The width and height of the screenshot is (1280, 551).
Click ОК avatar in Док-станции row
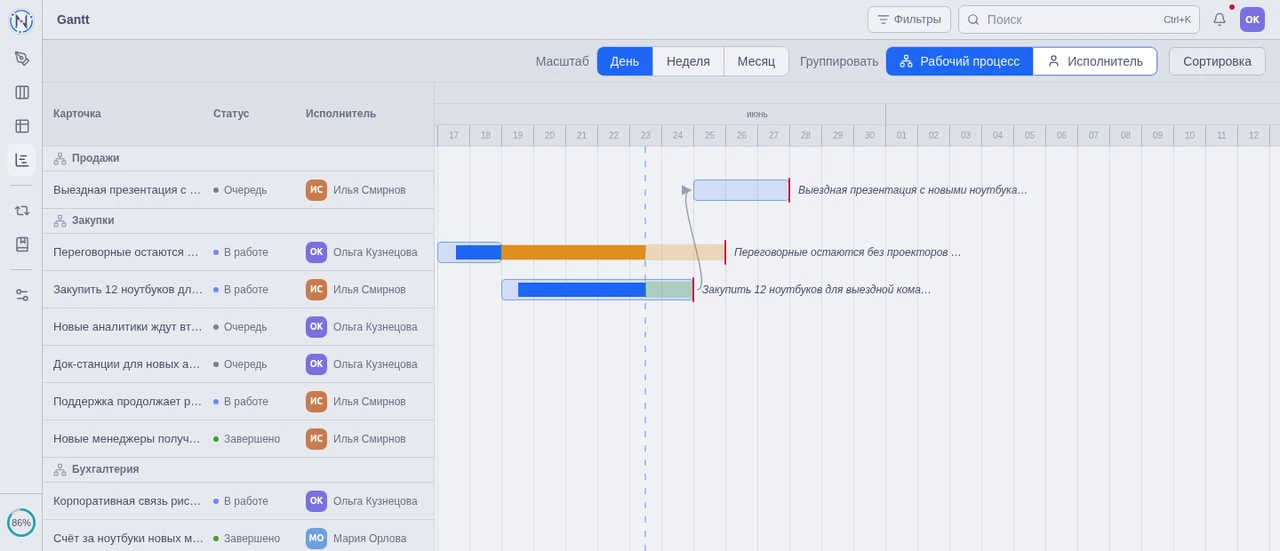tap(316, 364)
